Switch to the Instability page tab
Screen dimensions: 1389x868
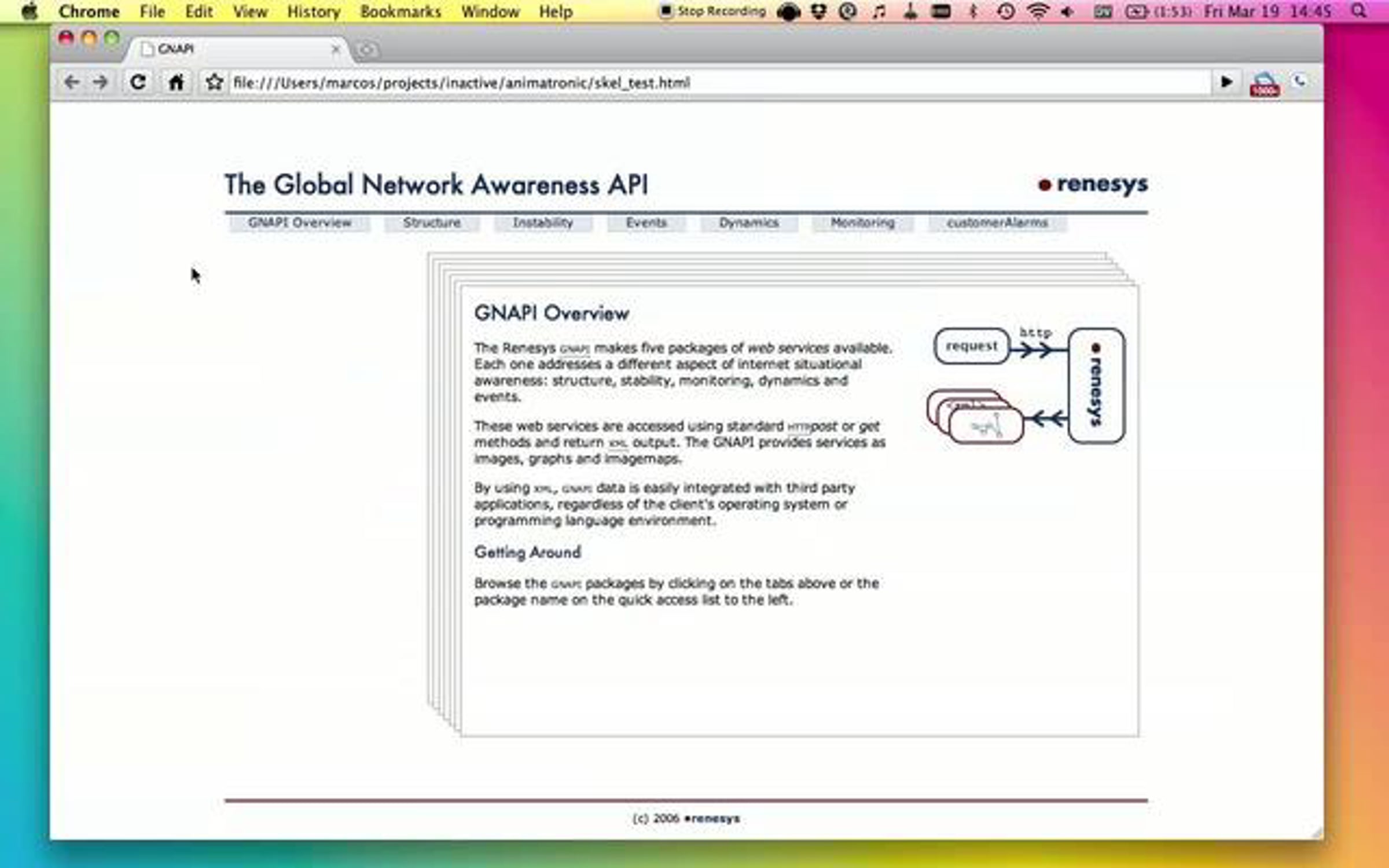click(543, 223)
